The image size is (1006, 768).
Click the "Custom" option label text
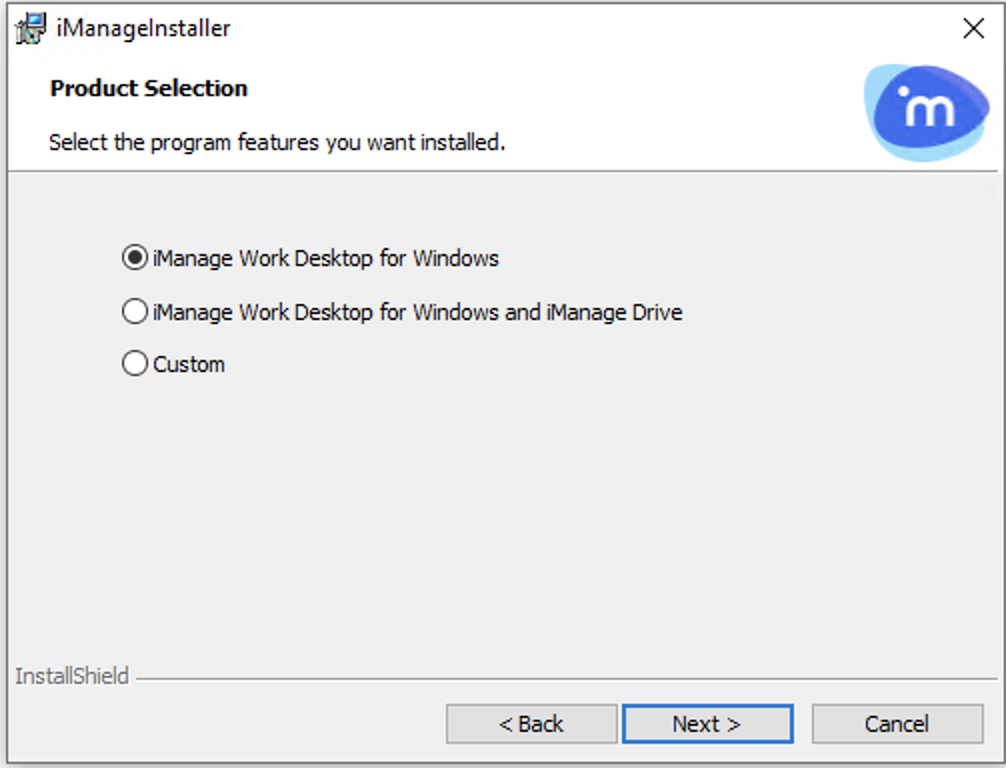(x=189, y=364)
